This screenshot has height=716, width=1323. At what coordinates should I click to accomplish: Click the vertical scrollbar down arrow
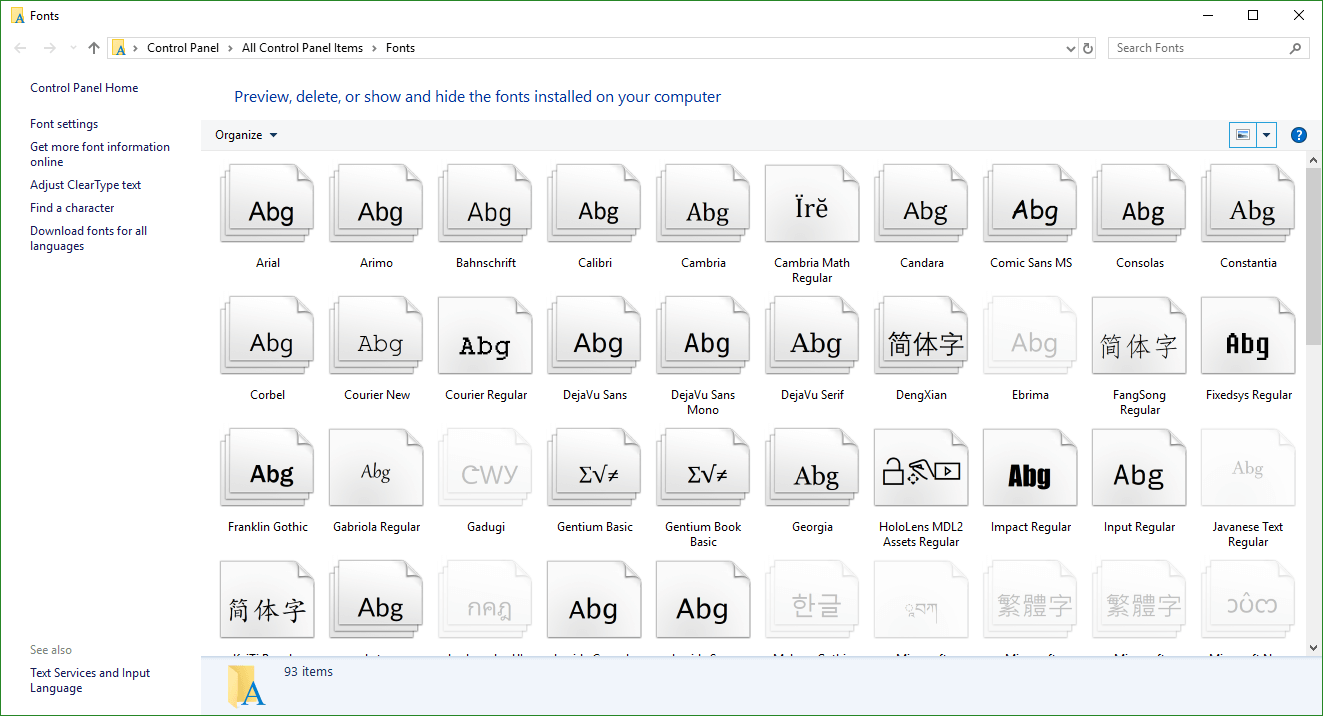point(1313,648)
